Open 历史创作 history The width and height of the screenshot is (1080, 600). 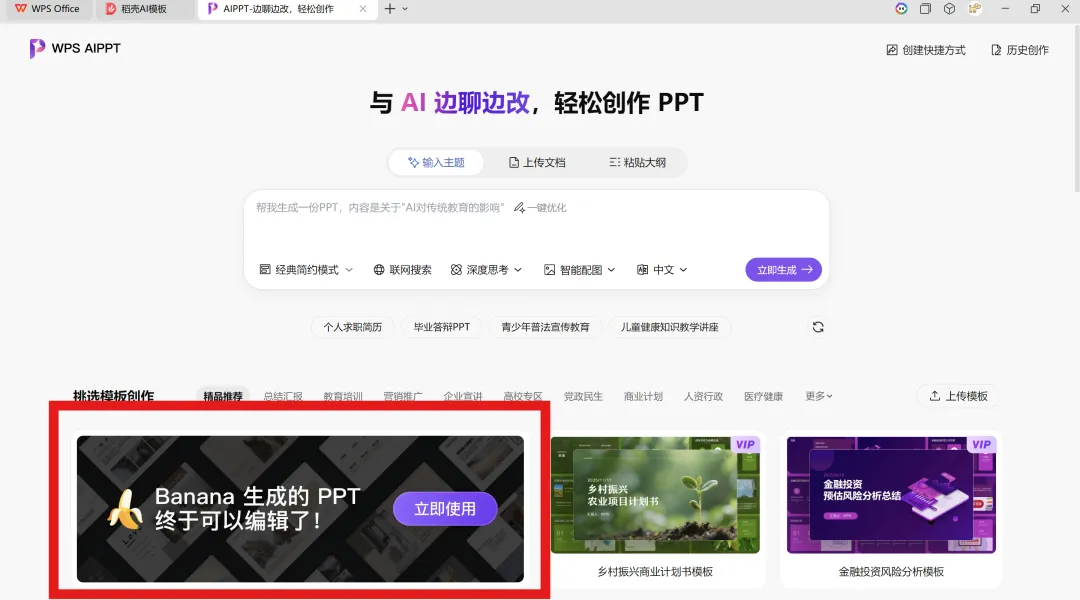tap(1020, 50)
